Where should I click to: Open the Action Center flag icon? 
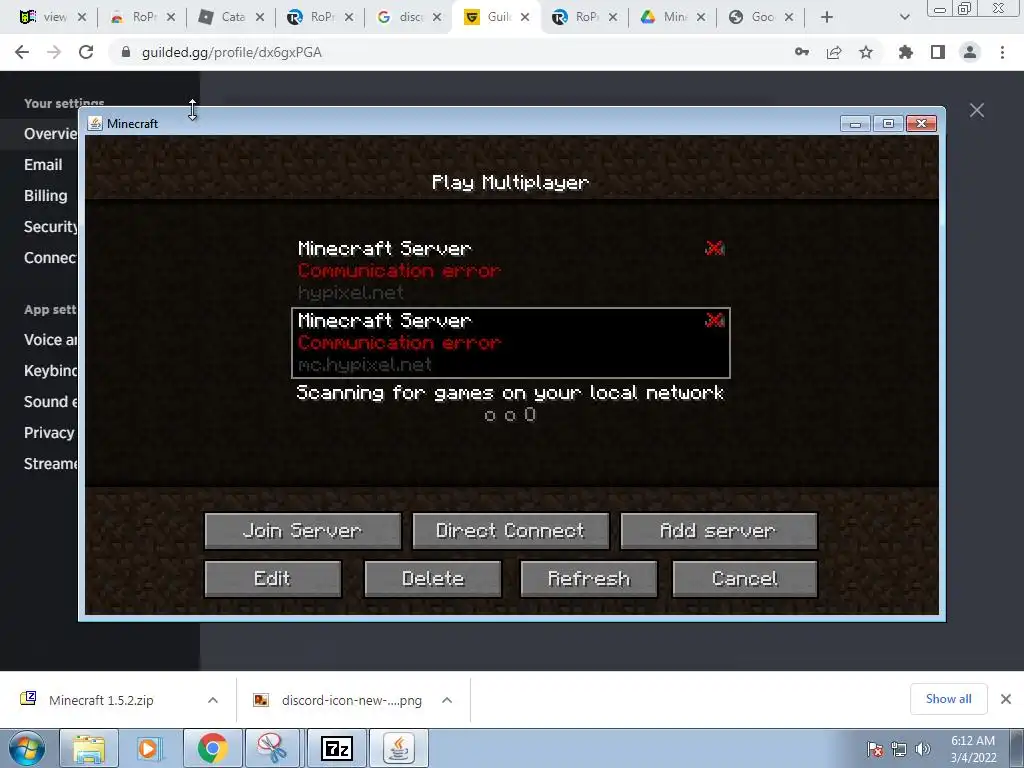pyautogui.click(x=875, y=749)
